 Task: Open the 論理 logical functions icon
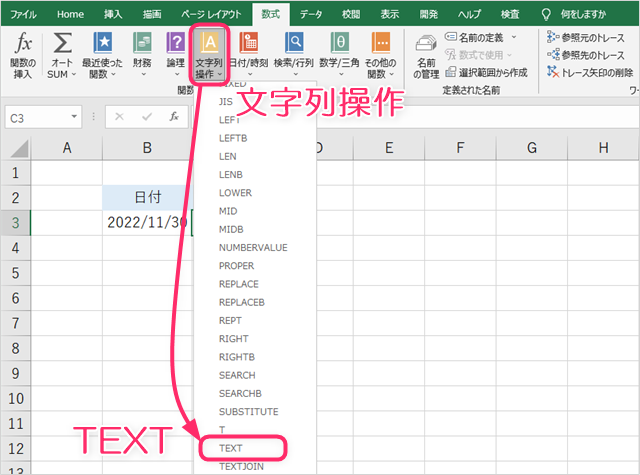176,43
